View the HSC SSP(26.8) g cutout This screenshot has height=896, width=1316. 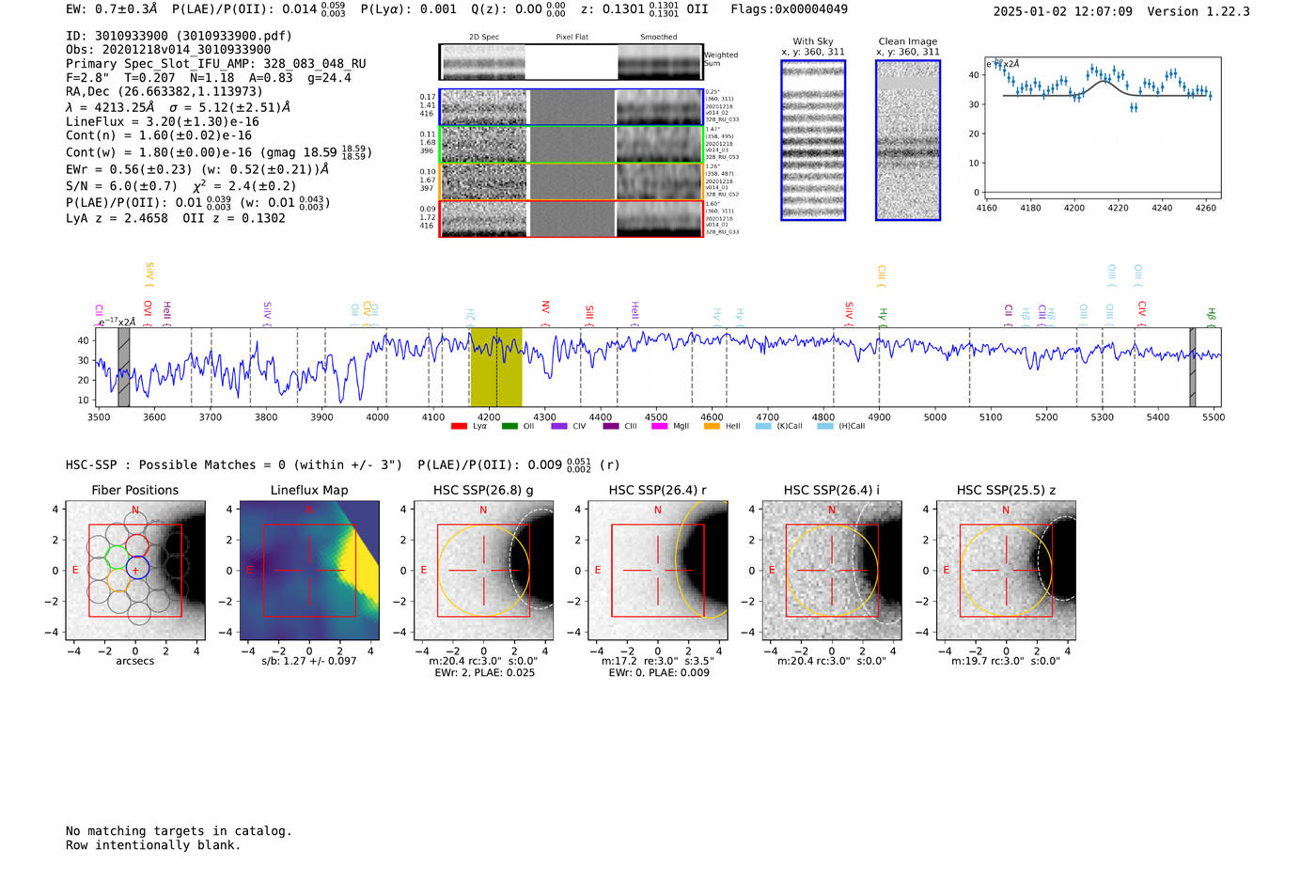483,571
